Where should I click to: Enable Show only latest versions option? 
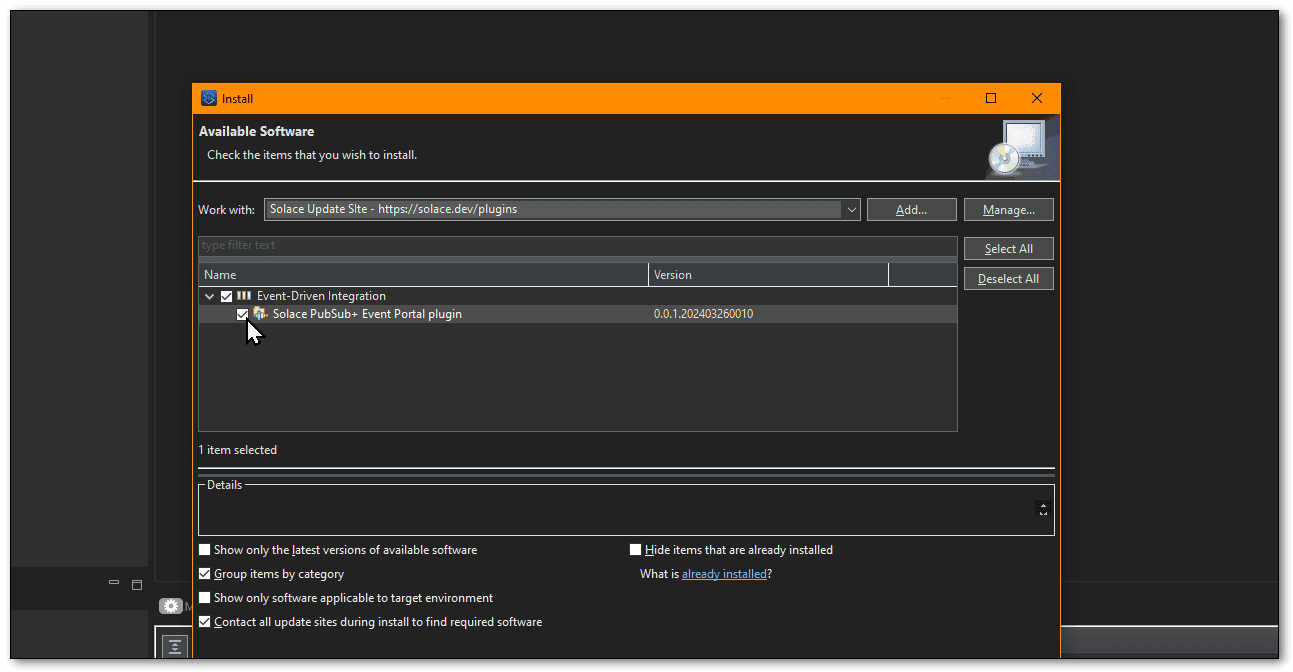point(205,550)
